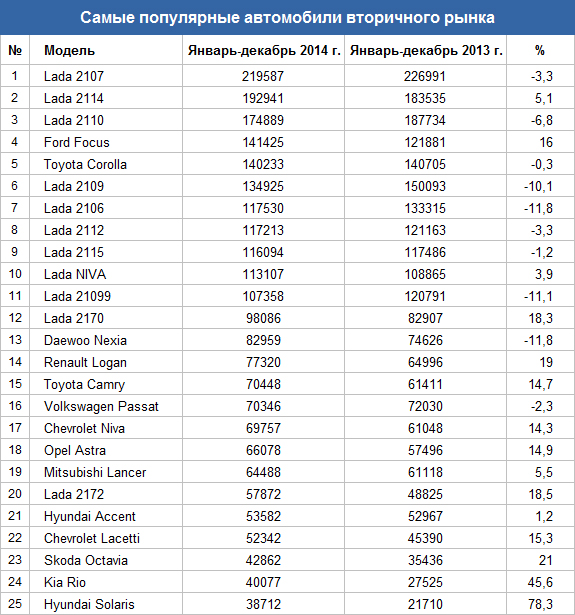Click the Ford Focus model name
The image size is (575, 615).
[x=76, y=142]
